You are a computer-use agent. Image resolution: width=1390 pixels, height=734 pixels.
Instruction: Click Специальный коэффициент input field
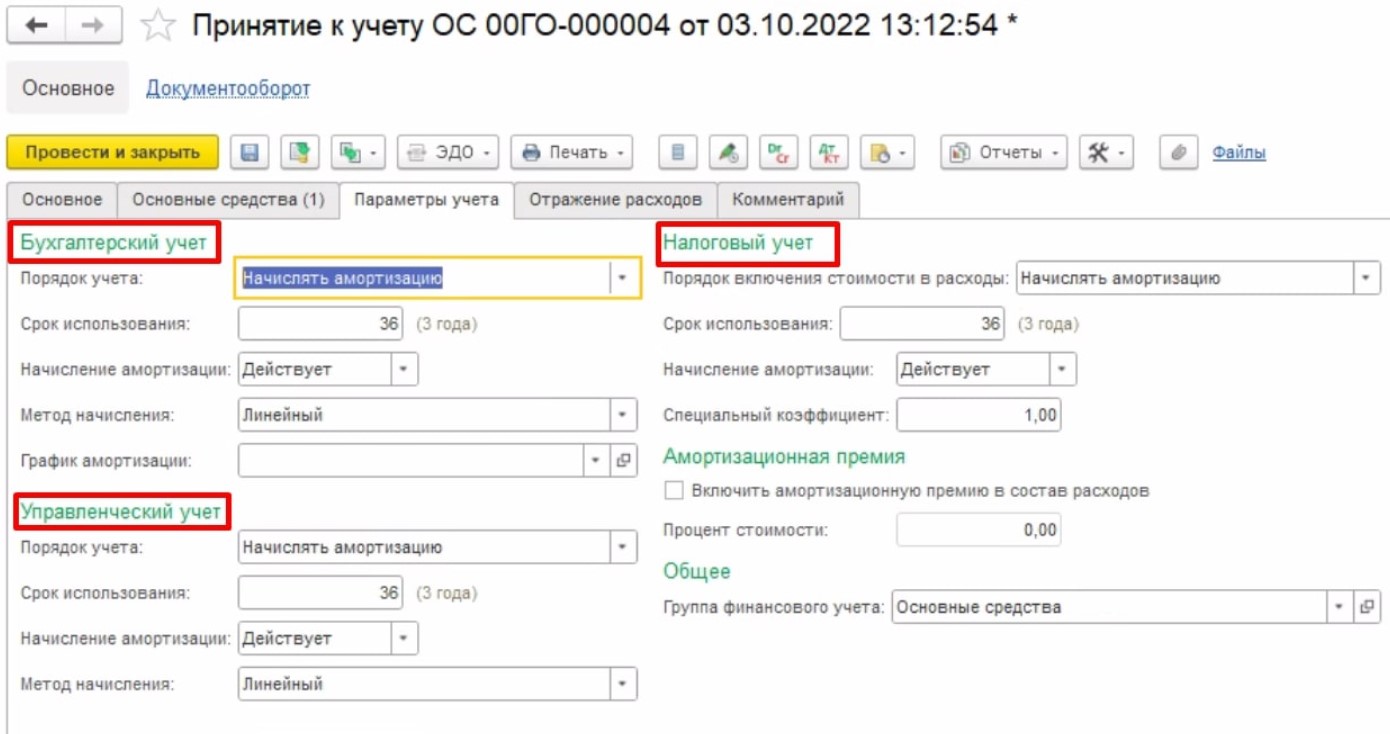[978, 415]
